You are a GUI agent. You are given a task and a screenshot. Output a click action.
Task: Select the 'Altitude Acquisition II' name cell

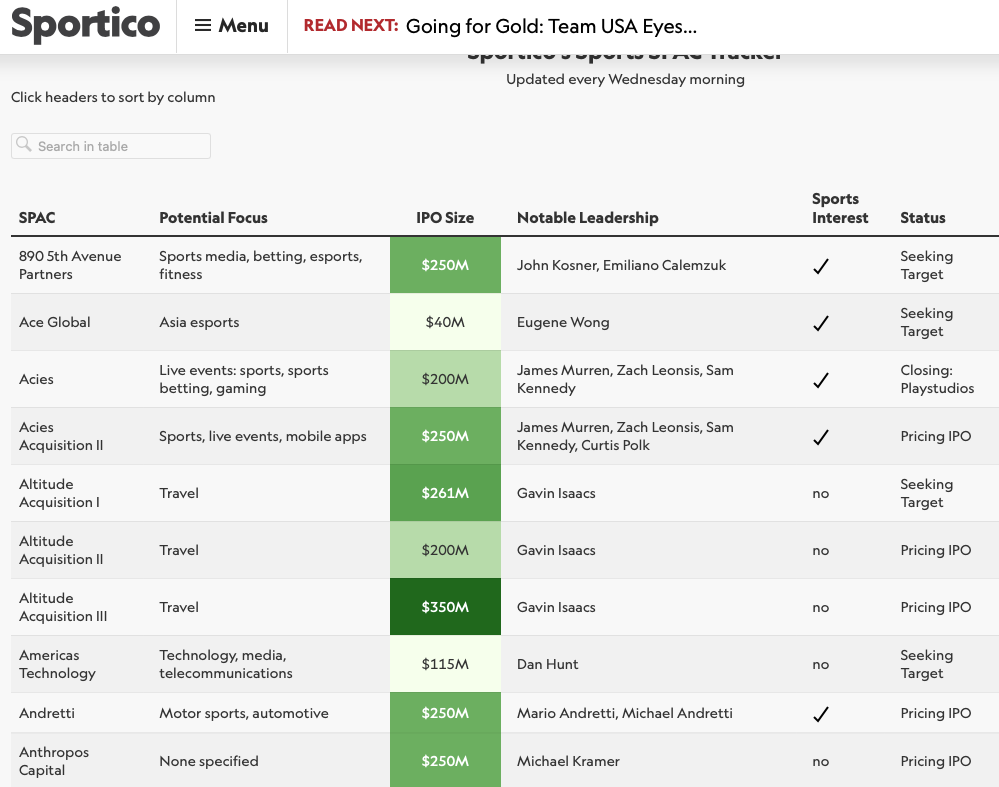coord(61,550)
